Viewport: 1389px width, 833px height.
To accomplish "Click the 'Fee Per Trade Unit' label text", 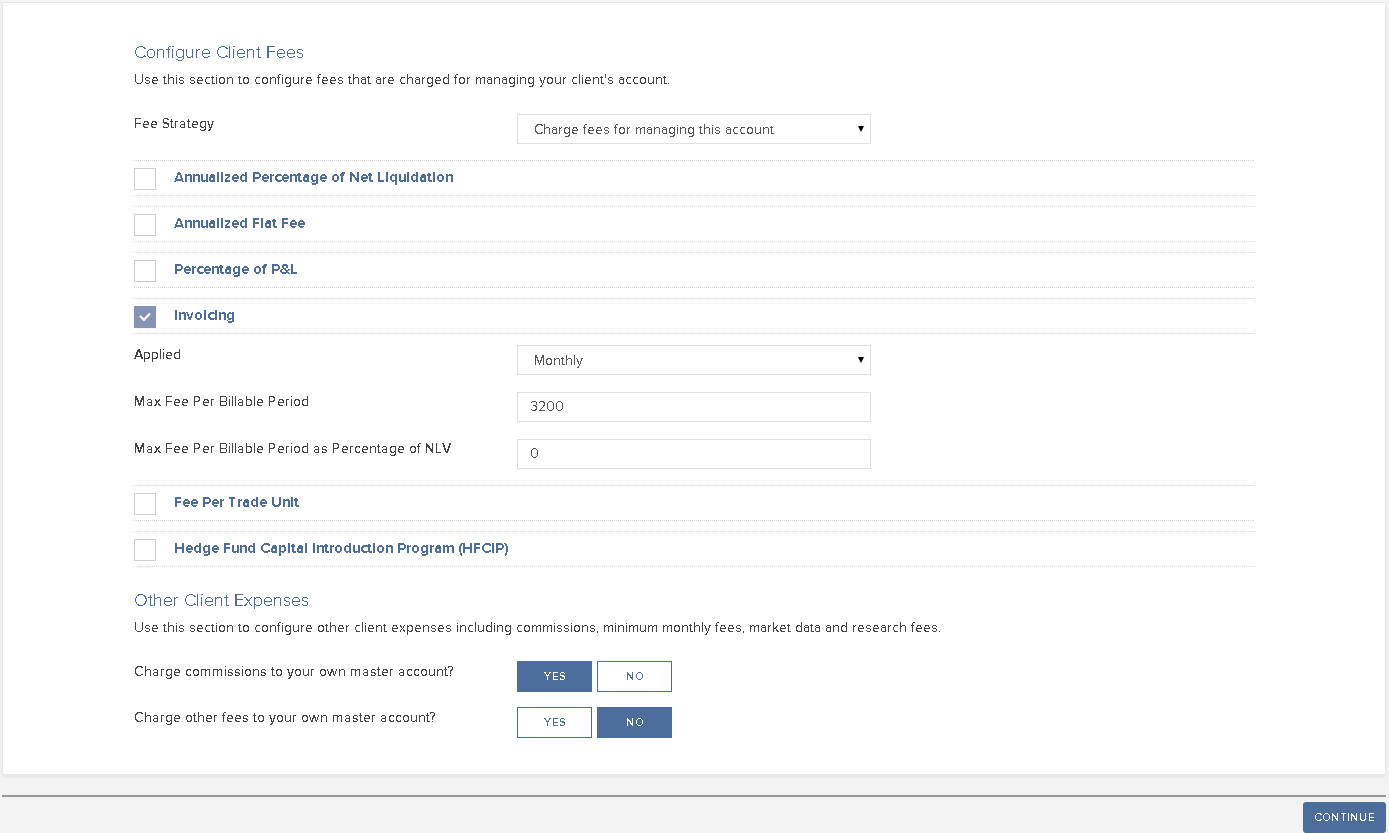I will click(236, 502).
